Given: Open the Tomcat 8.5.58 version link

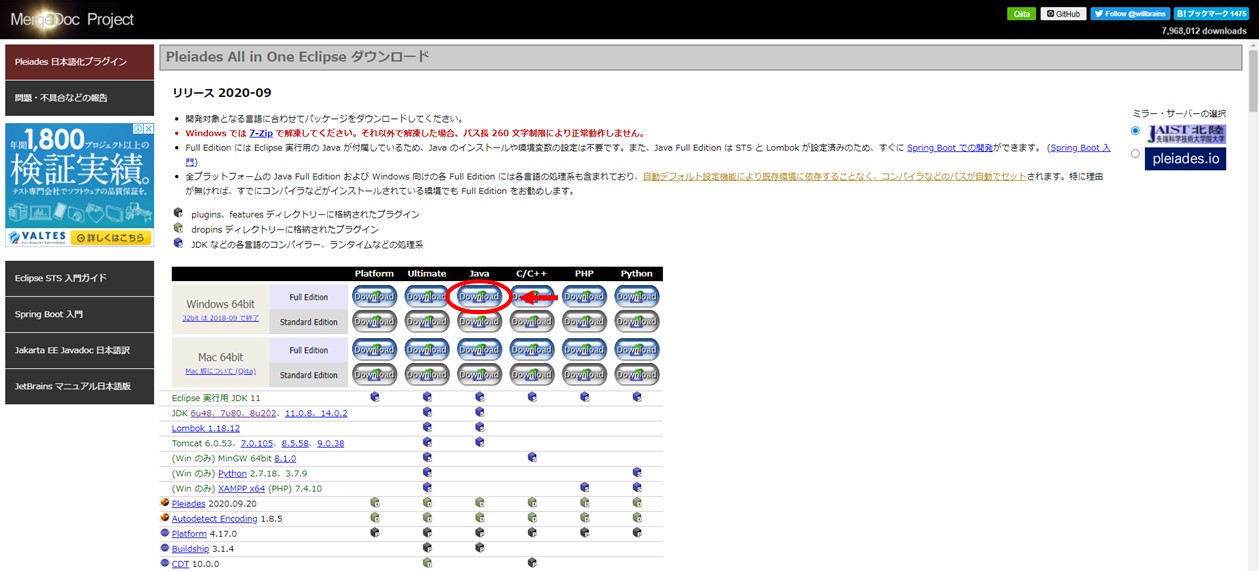Looking at the screenshot, I should pos(297,443).
